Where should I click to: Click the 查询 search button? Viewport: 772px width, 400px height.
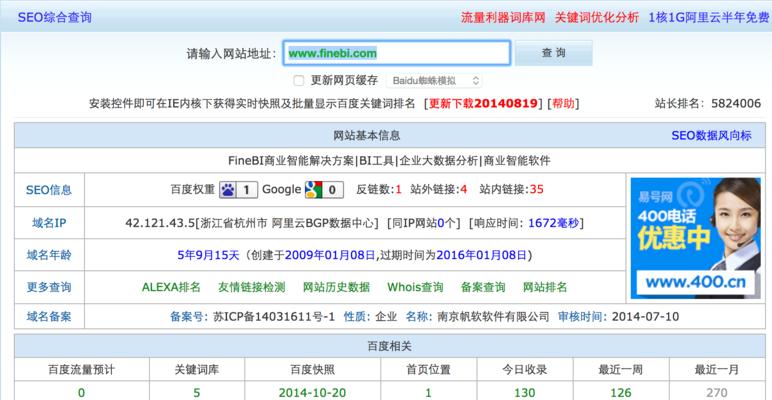click(553, 53)
